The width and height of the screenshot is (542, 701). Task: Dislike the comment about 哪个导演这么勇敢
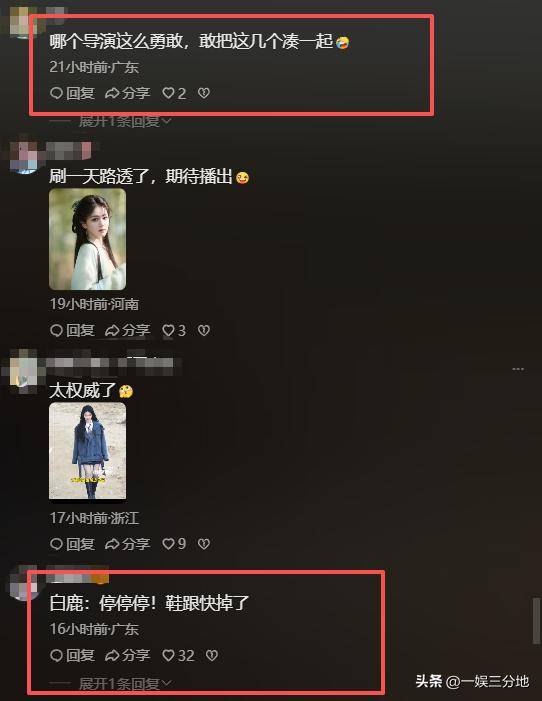click(x=204, y=93)
